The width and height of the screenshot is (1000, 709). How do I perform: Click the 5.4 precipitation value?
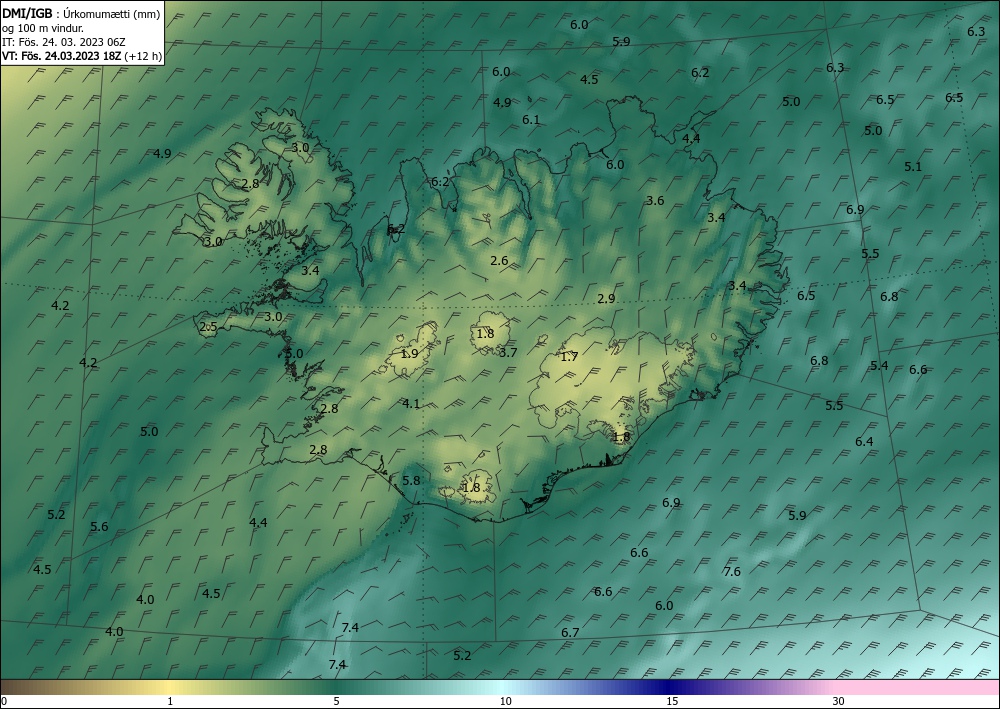tap(879, 365)
